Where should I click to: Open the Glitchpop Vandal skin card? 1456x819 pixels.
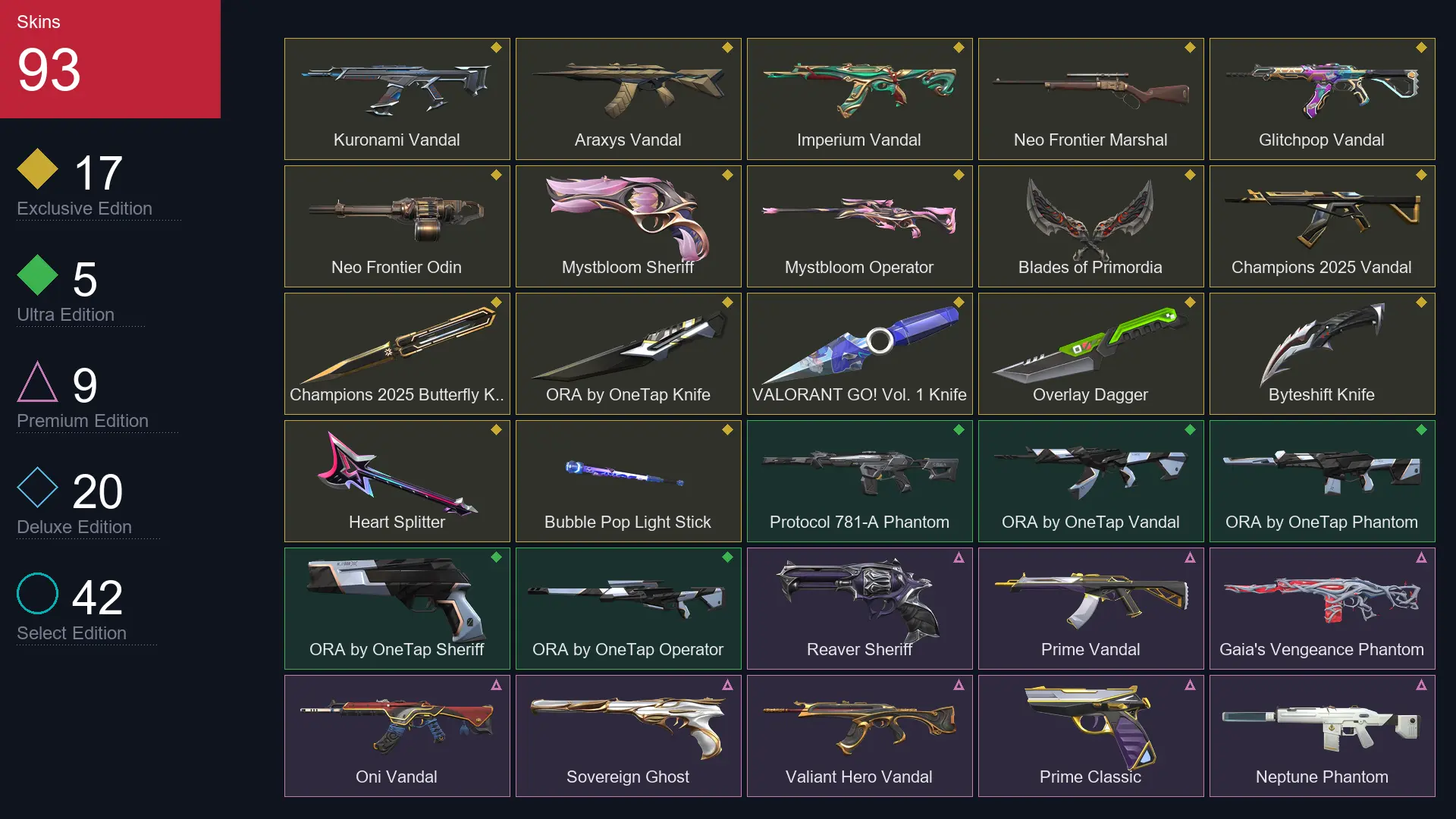pyautogui.click(x=1322, y=99)
